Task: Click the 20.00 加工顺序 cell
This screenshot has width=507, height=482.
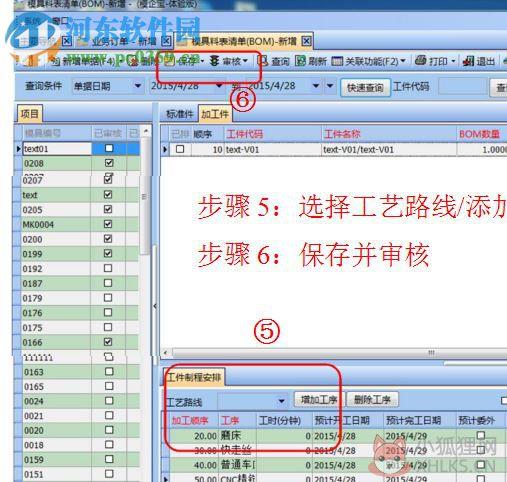Action: click(x=194, y=436)
